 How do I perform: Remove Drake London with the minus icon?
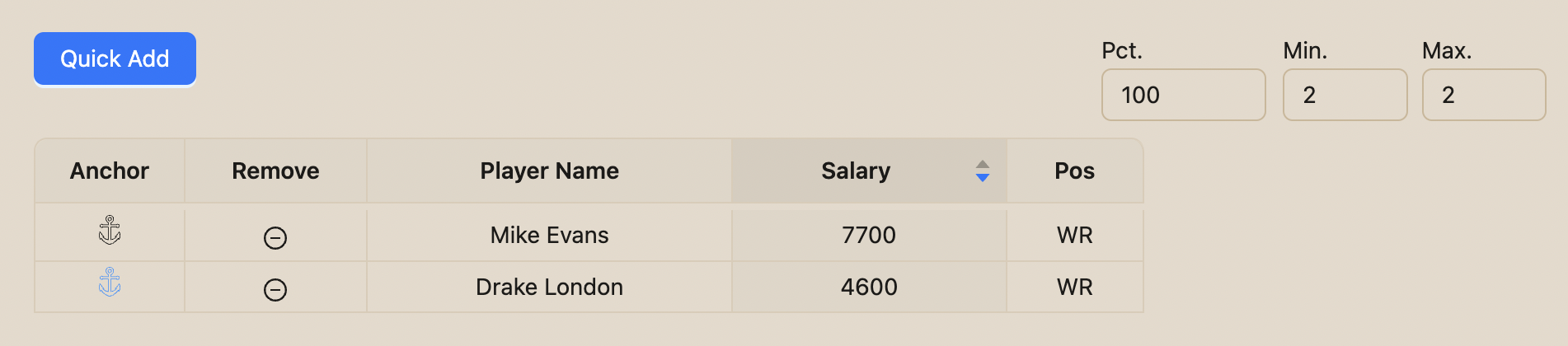point(275,290)
